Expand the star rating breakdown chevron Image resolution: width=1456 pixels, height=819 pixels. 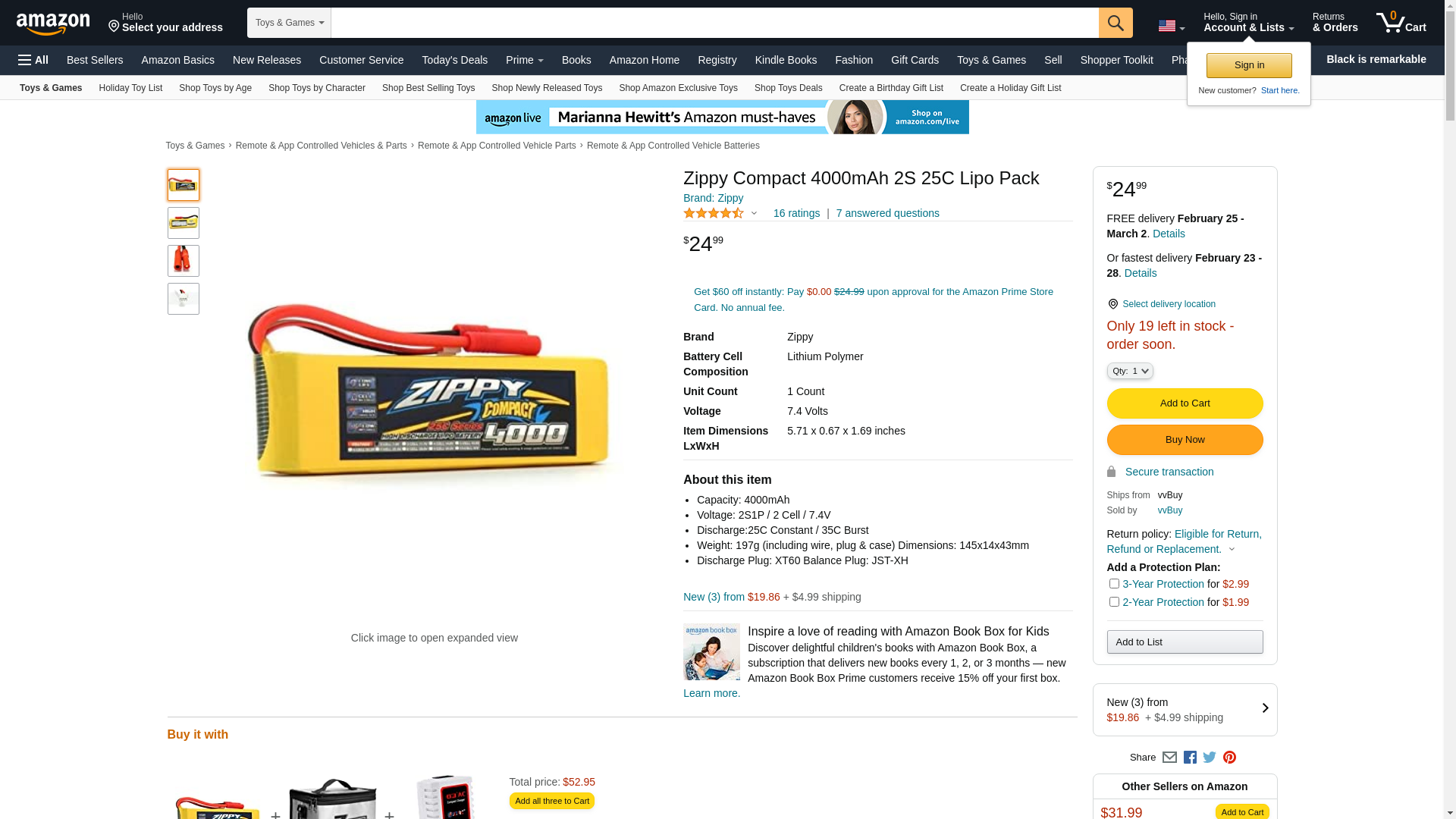coord(754,213)
